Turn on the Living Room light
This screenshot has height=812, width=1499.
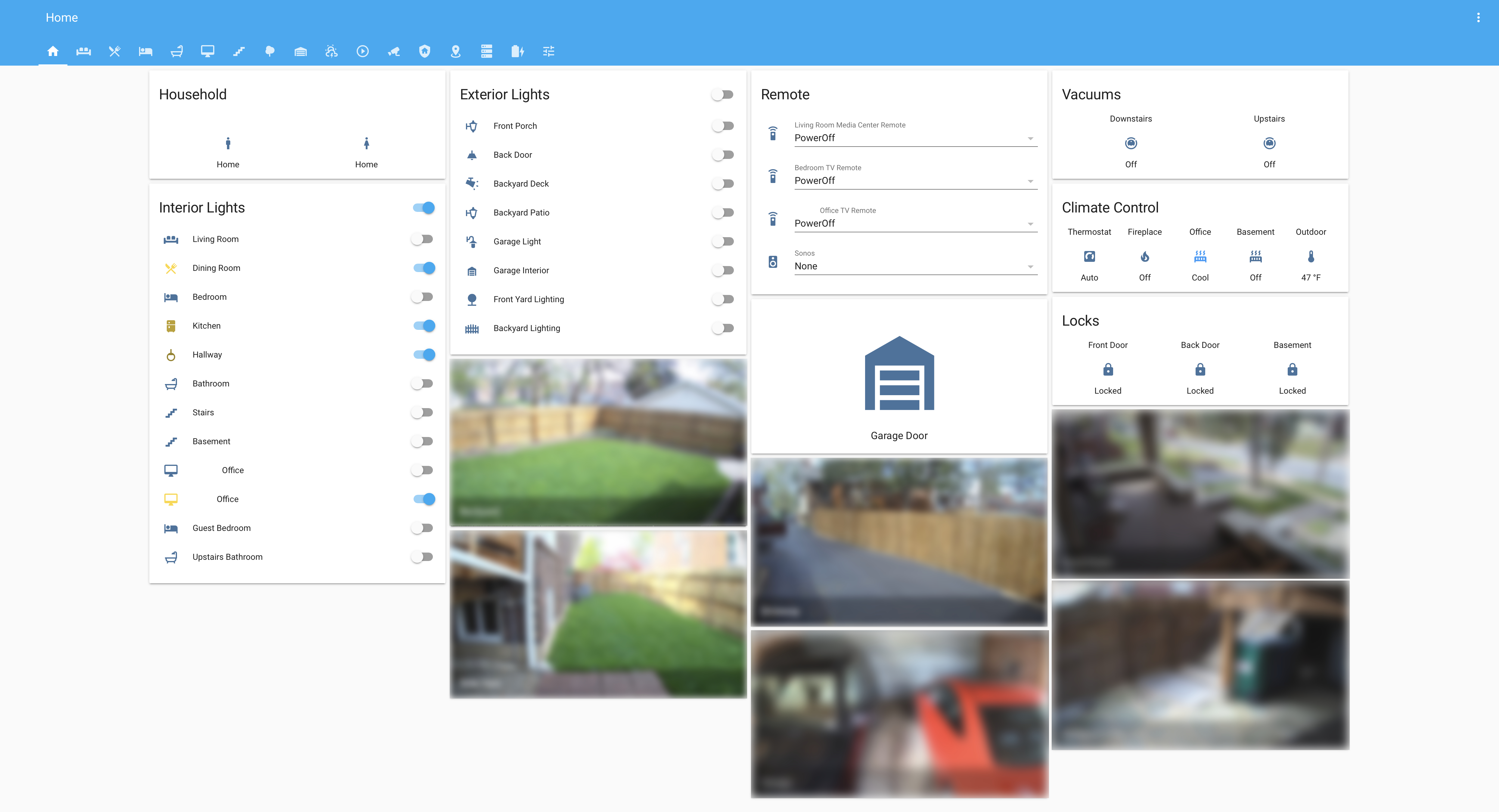tap(423, 239)
